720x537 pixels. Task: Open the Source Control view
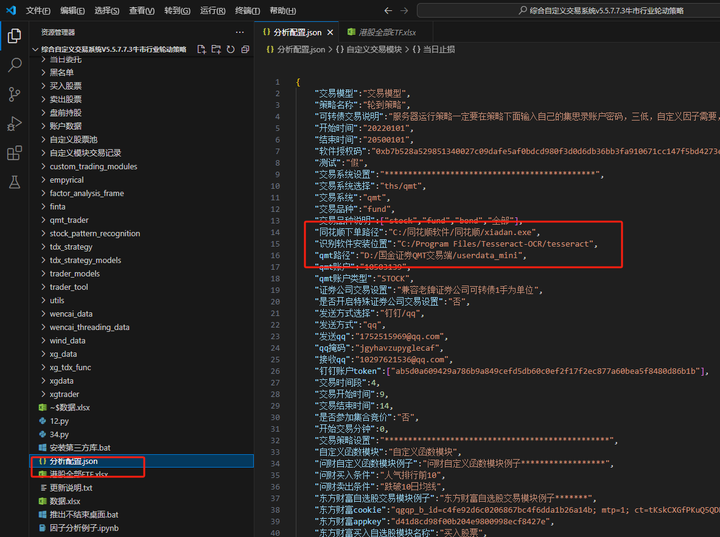pyautogui.click(x=14, y=94)
